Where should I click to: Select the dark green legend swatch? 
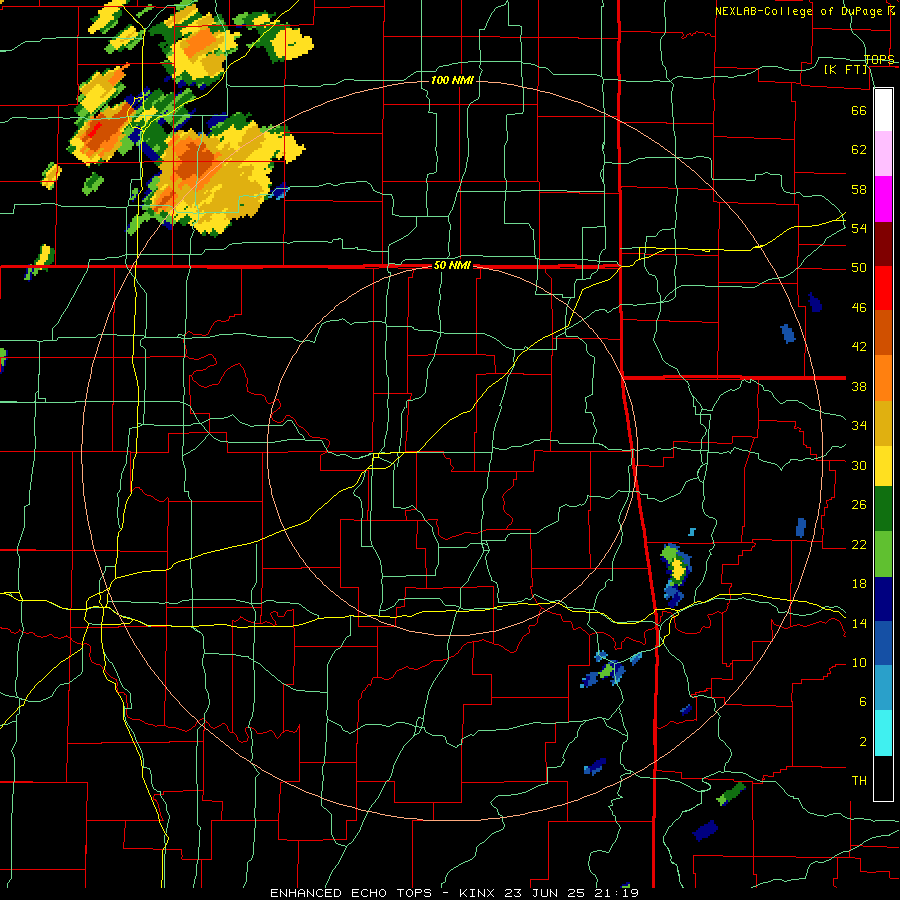click(883, 509)
